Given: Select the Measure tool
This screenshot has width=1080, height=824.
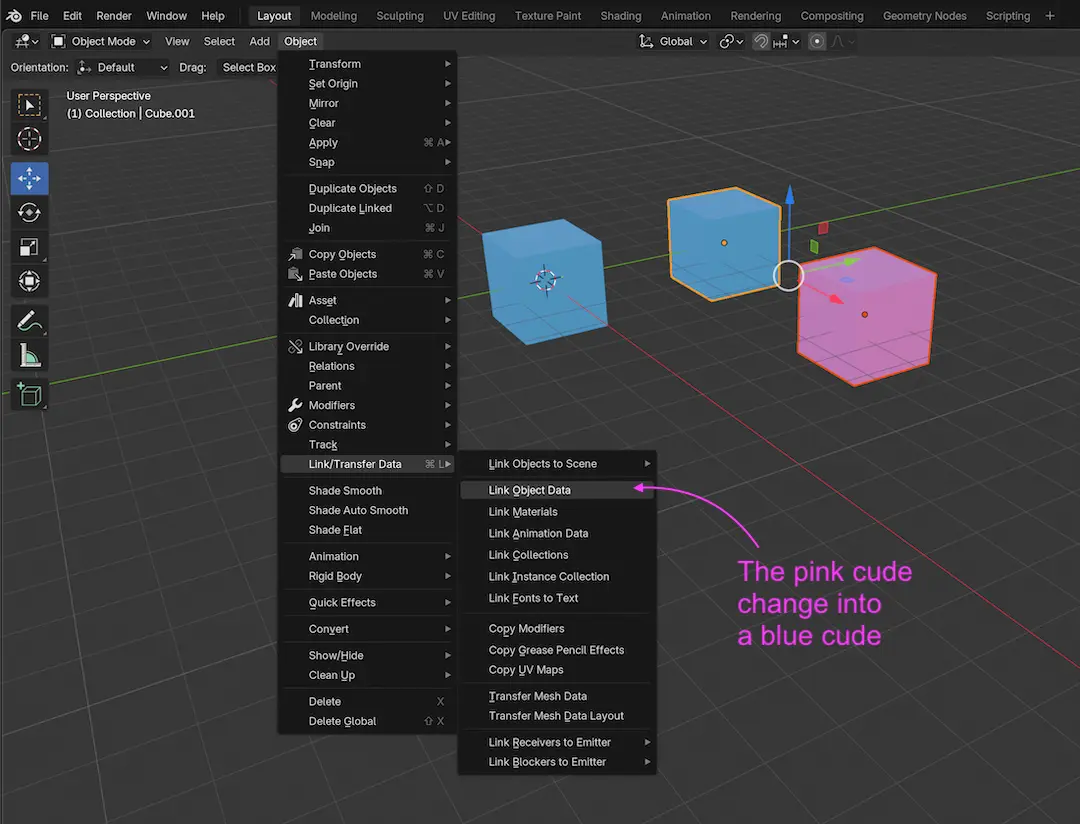Looking at the screenshot, I should (x=29, y=356).
